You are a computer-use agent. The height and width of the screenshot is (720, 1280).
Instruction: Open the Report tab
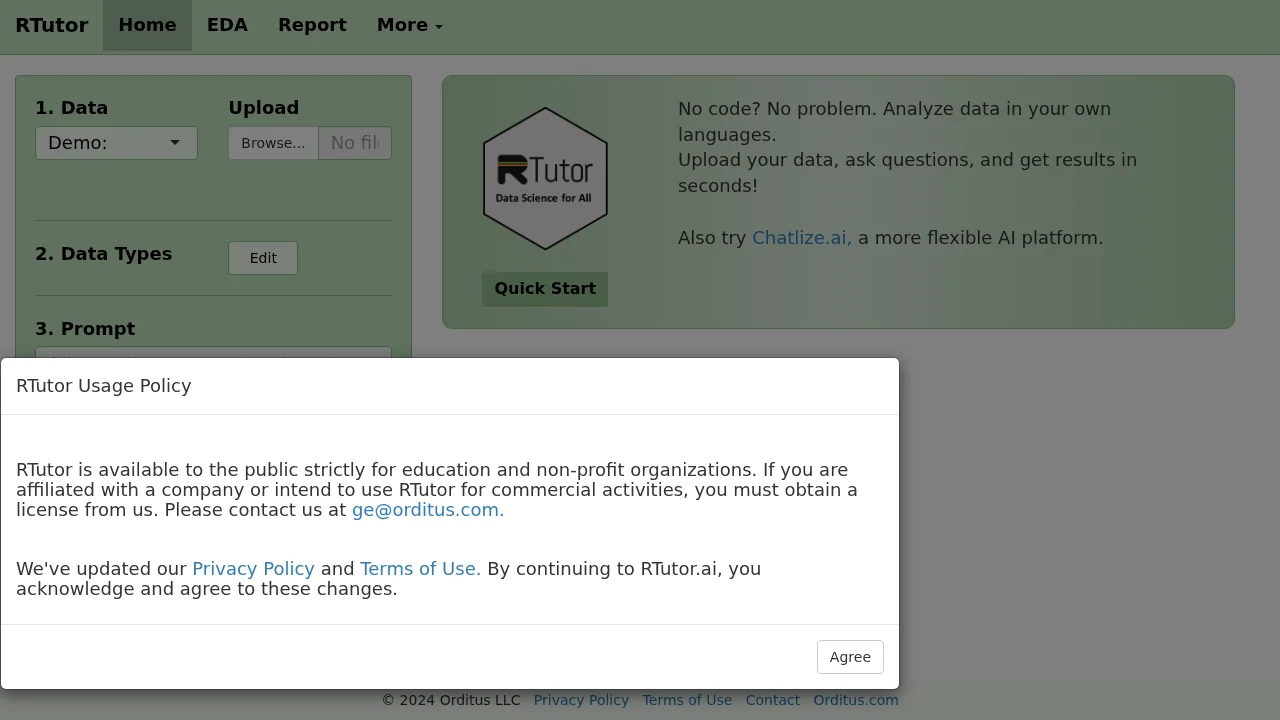pos(312,25)
